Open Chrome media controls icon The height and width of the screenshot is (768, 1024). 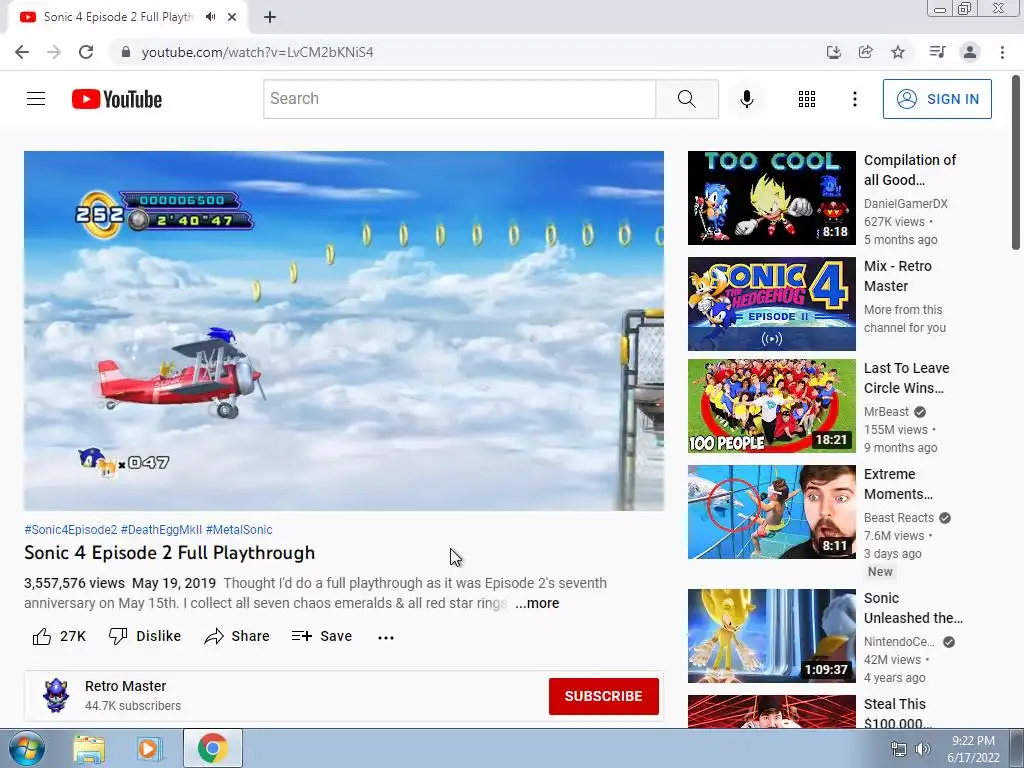coord(937,52)
